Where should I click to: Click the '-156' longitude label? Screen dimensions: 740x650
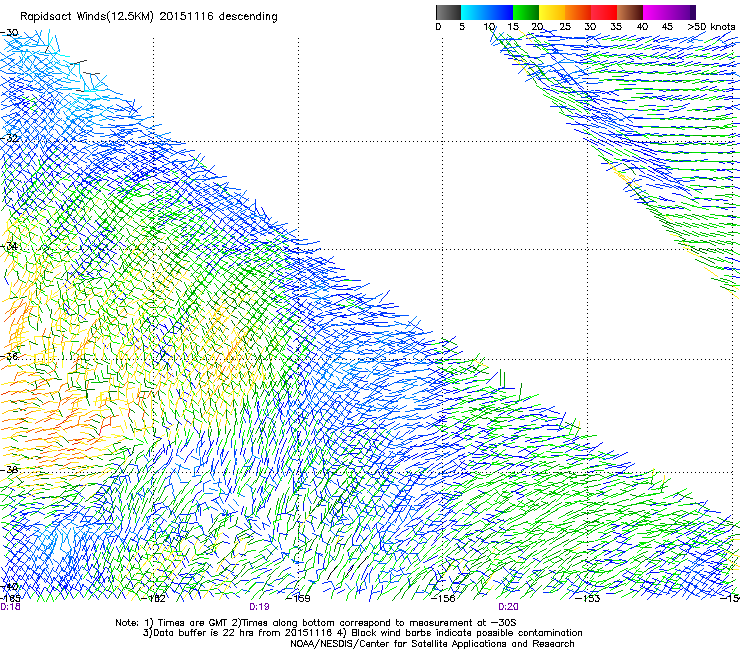point(443,599)
